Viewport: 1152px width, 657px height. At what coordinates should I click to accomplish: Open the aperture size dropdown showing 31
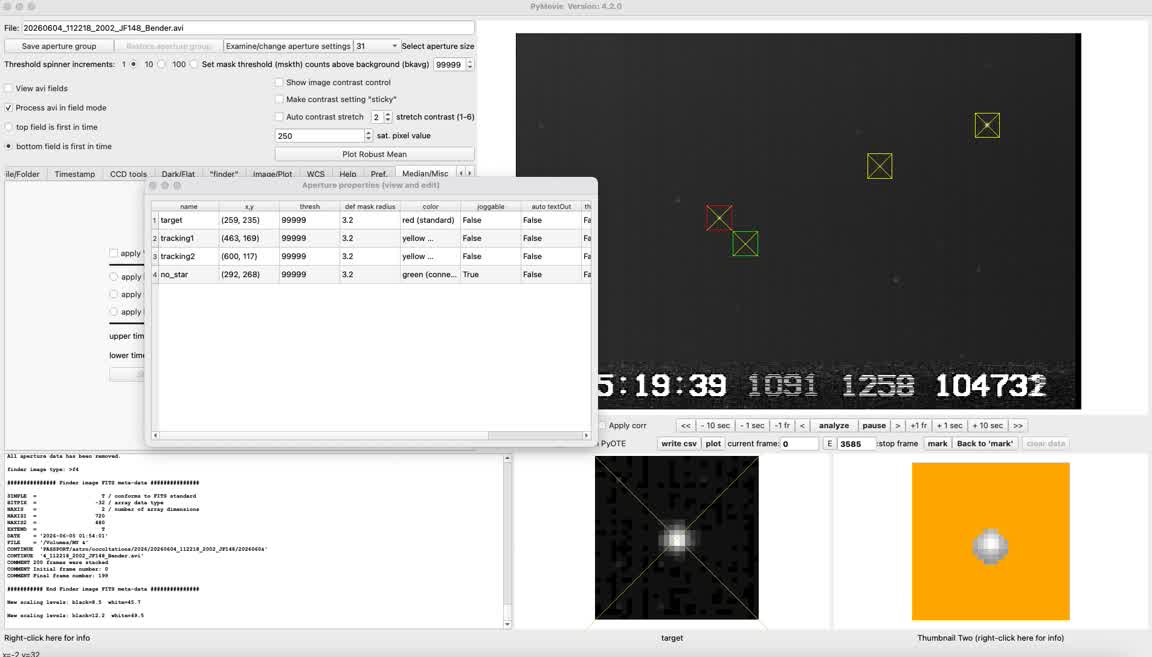[377, 46]
